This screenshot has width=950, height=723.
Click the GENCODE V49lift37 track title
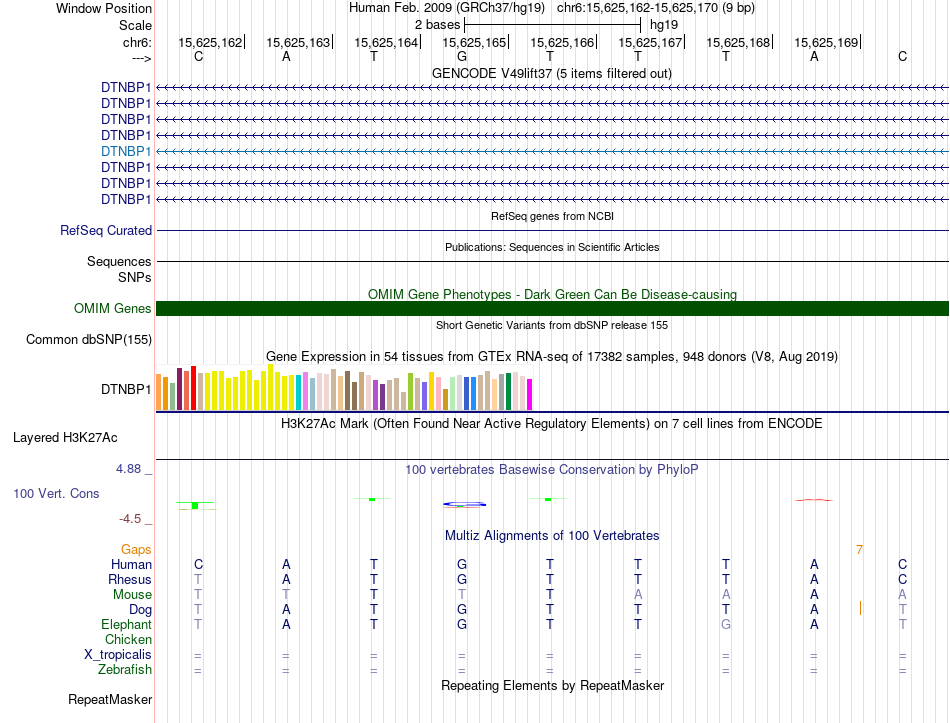pyautogui.click(x=552, y=73)
